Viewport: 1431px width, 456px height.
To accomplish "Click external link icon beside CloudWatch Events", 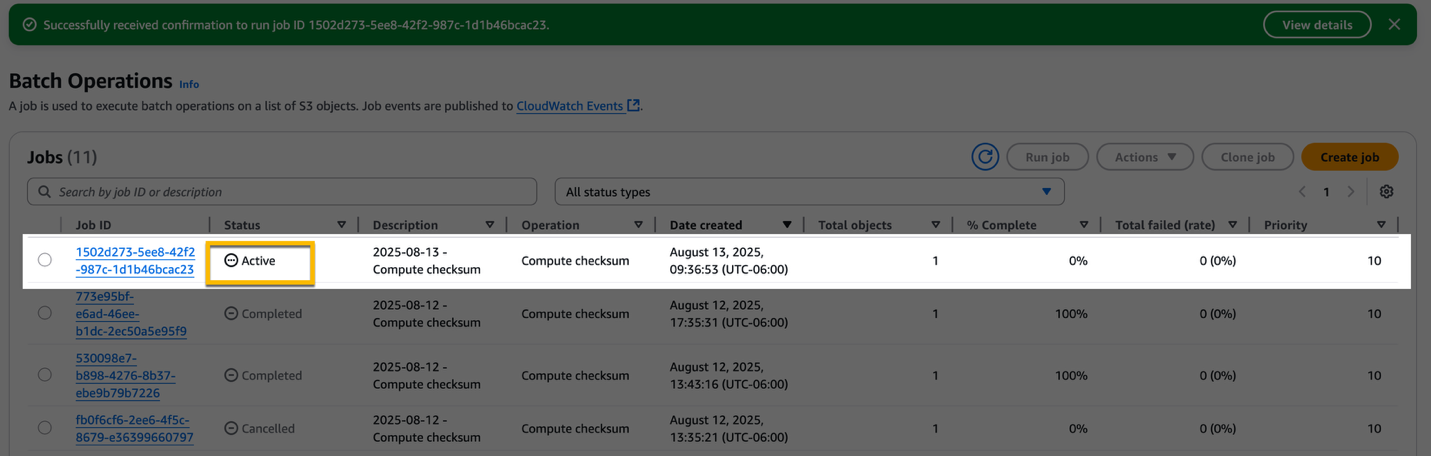I will [x=633, y=105].
